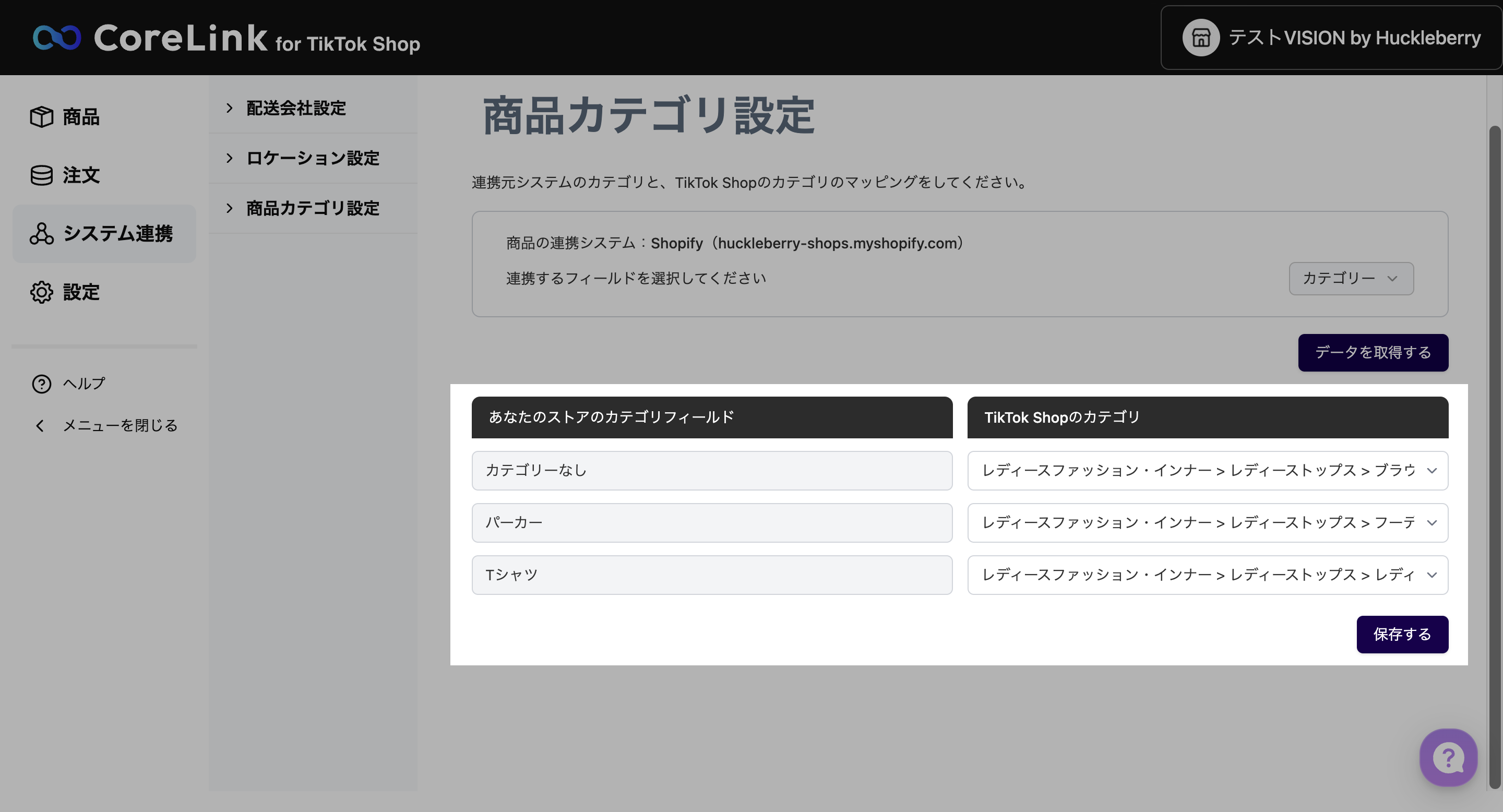Open TikTok category dropdown for カテゴリーなし row
Screen dimensions: 1503x812
(x=1207, y=470)
